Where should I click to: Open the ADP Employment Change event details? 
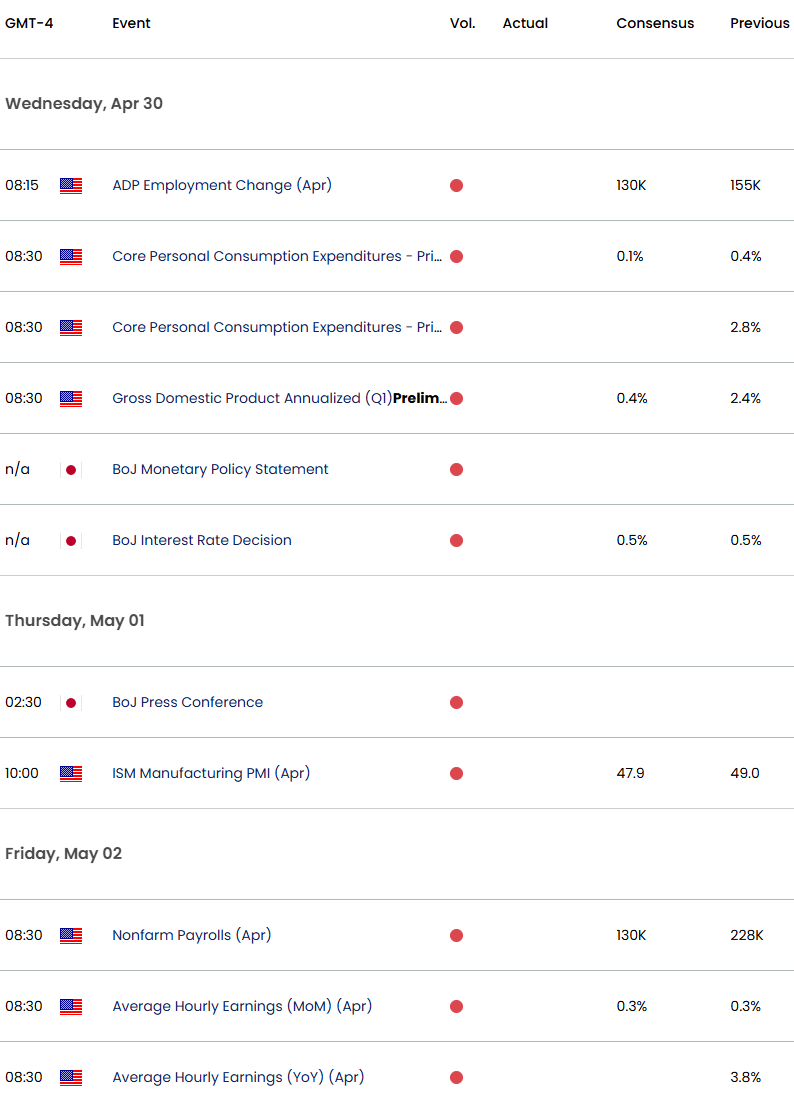[x=221, y=185]
